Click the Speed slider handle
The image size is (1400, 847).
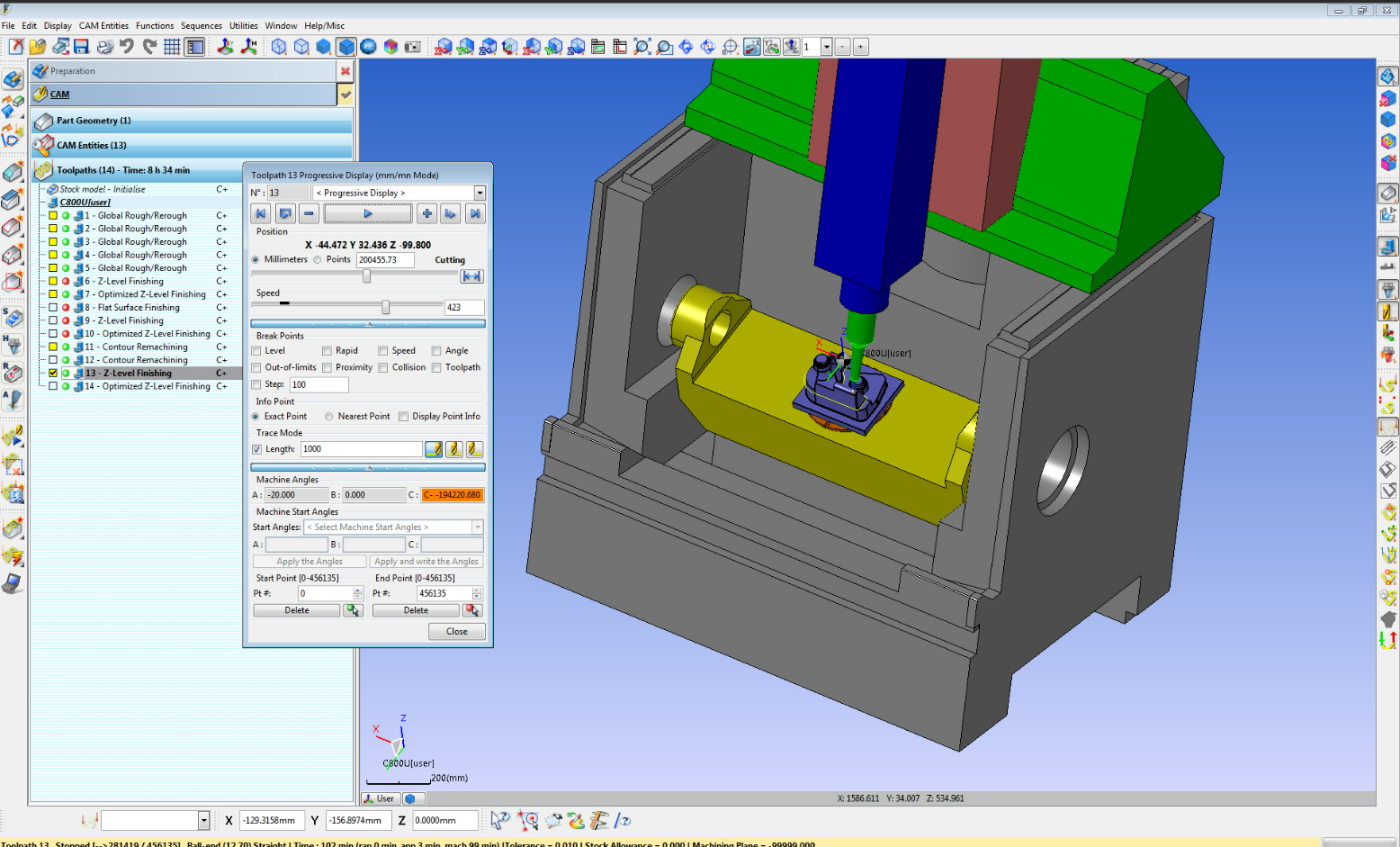[x=385, y=307]
